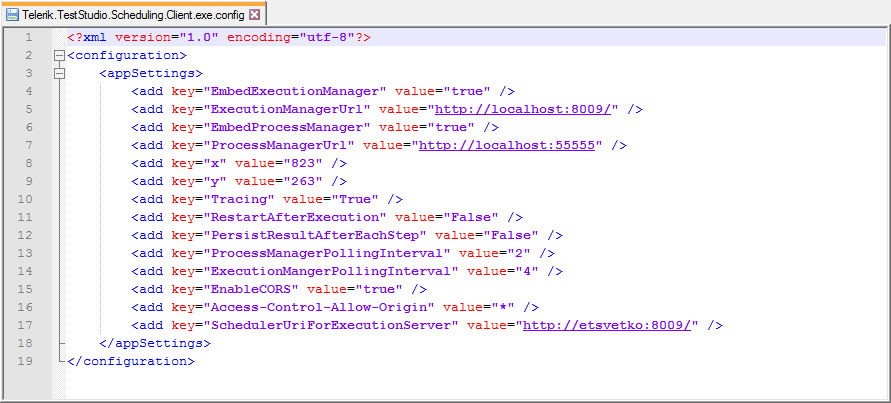
Task: Click the opening <configuration> tag
Action: 127,55
